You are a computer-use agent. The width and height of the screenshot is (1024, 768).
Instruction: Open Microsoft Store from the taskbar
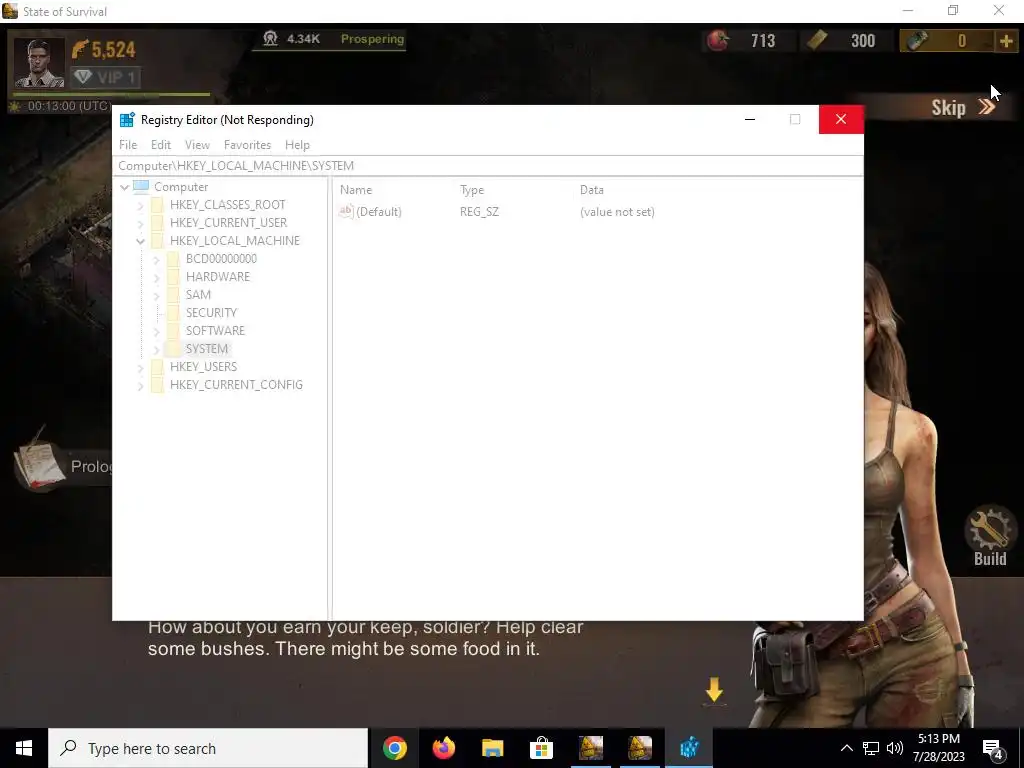(542, 748)
